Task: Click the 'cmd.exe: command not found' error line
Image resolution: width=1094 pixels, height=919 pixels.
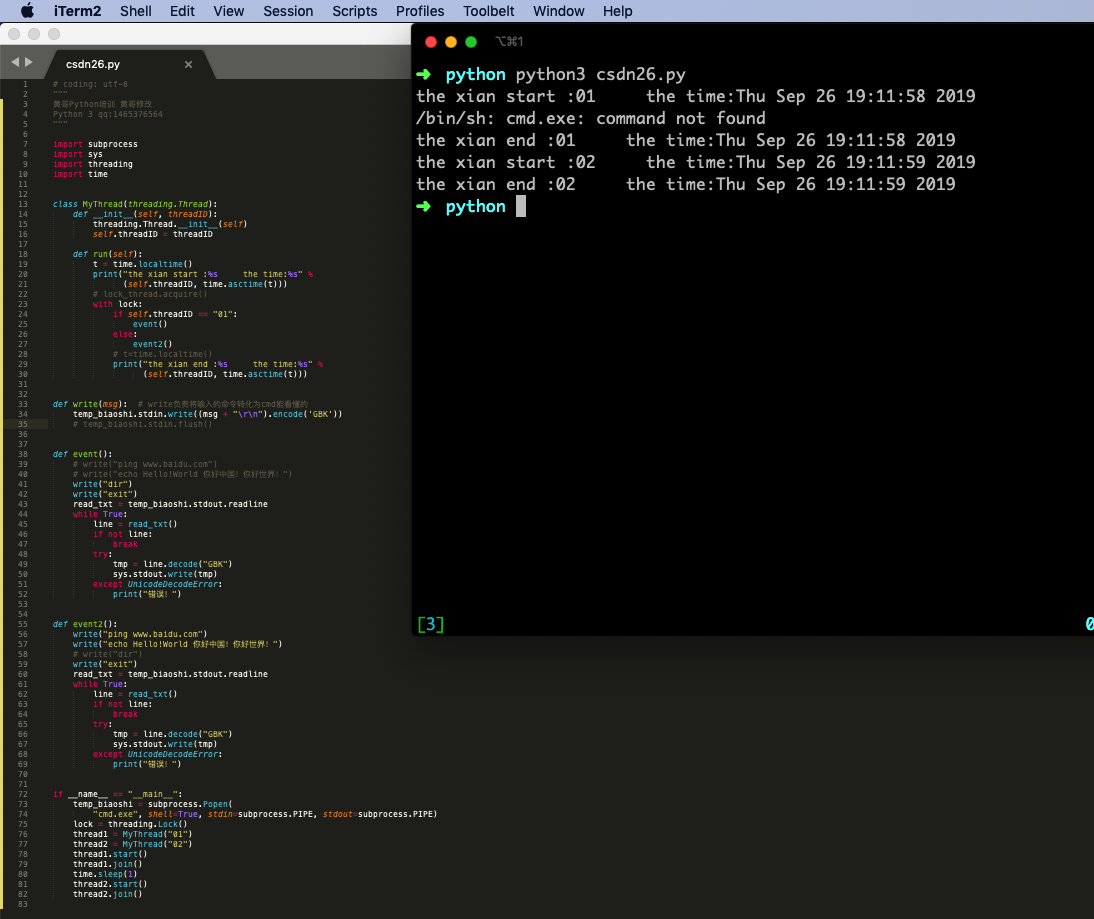Action: [x=591, y=118]
